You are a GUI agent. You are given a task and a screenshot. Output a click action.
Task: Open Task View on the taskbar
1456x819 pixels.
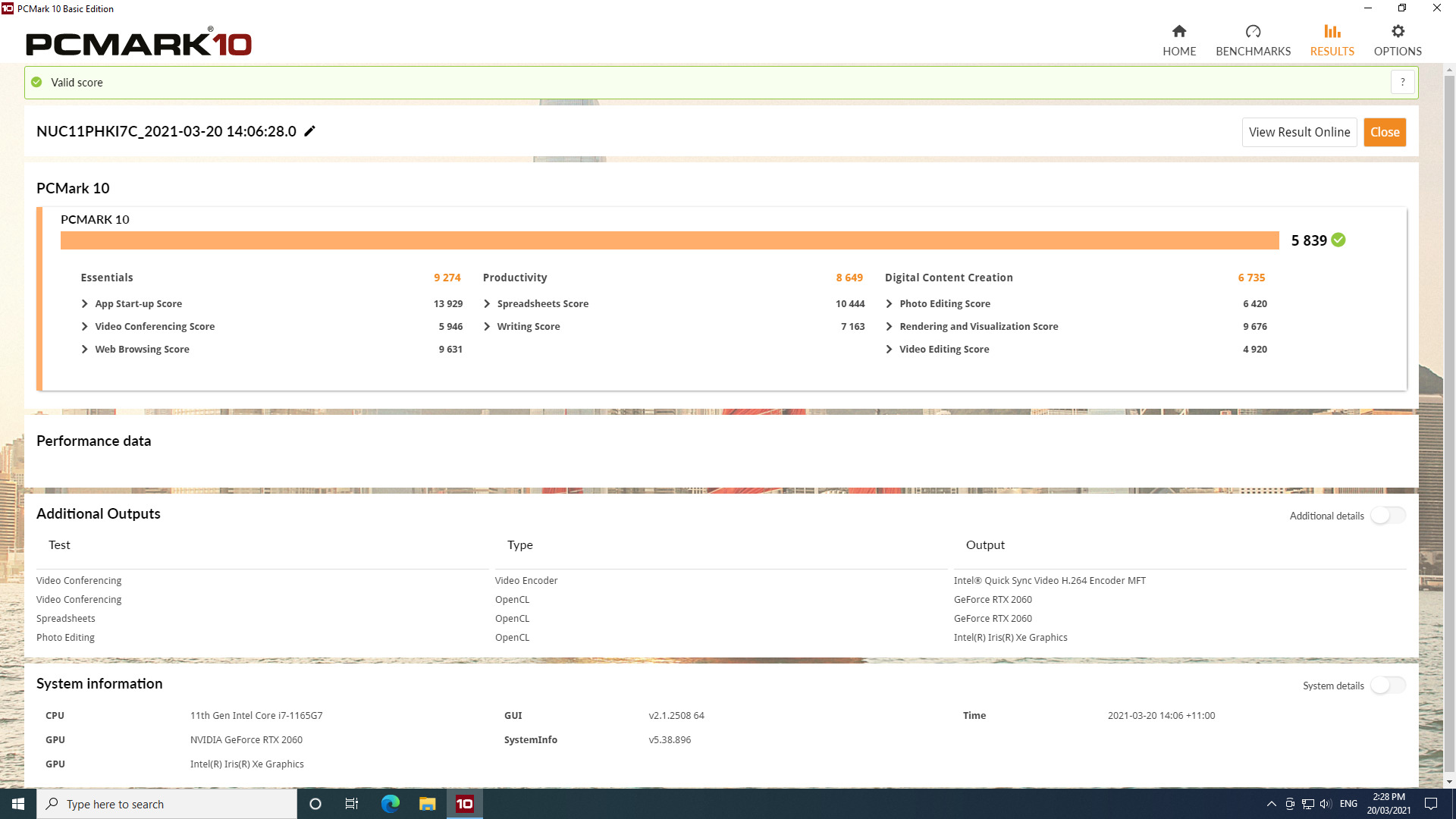point(352,804)
